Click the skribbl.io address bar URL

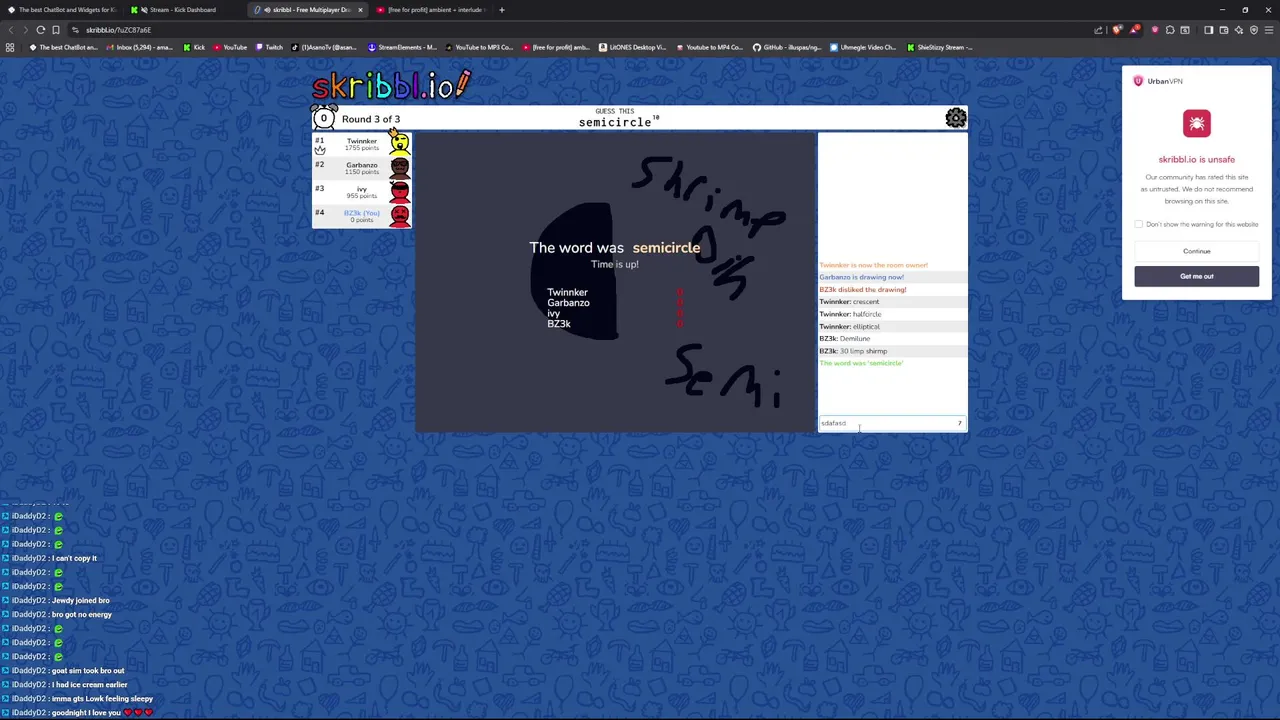point(118,30)
